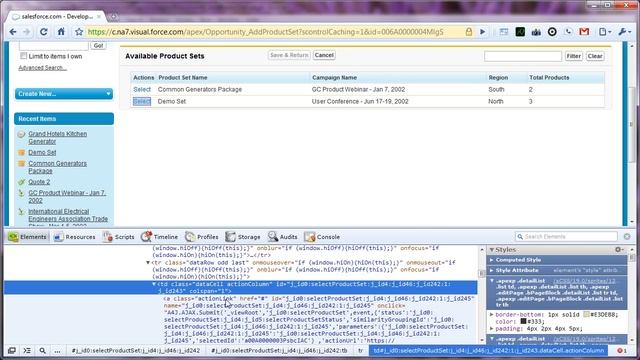Click the browser forward arrow
This screenshot has width=640, height=360.
[x=27, y=32]
